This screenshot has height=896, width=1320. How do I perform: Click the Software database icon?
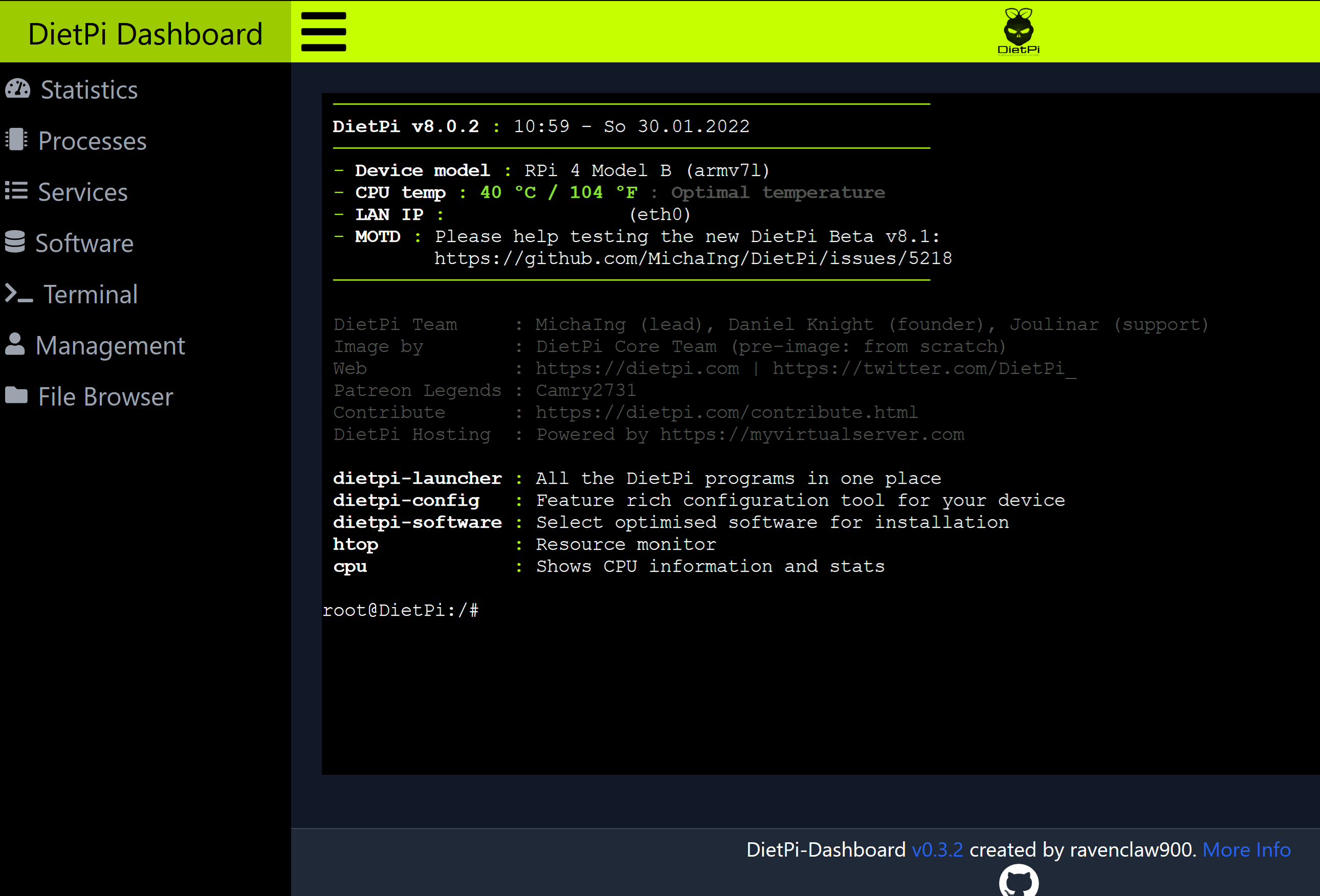click(15, 242)
